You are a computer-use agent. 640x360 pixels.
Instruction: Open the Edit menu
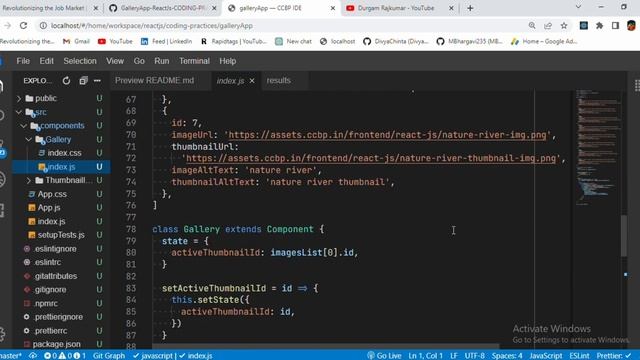(x=47, y=61)
